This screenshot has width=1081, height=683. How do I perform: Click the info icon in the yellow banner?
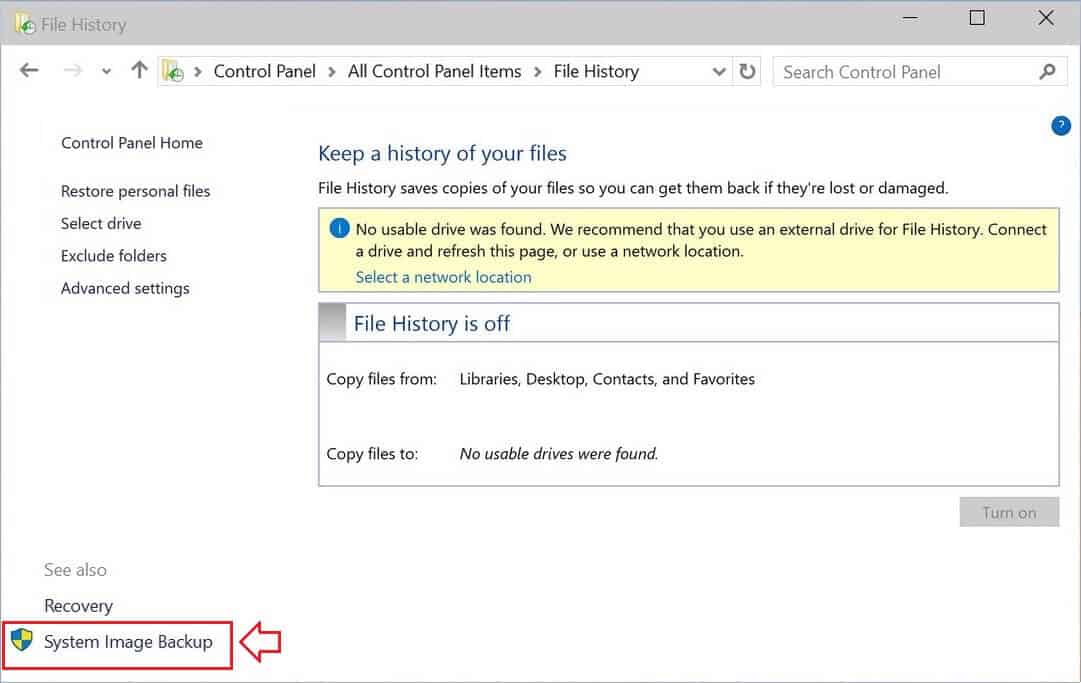pos(339,228)
